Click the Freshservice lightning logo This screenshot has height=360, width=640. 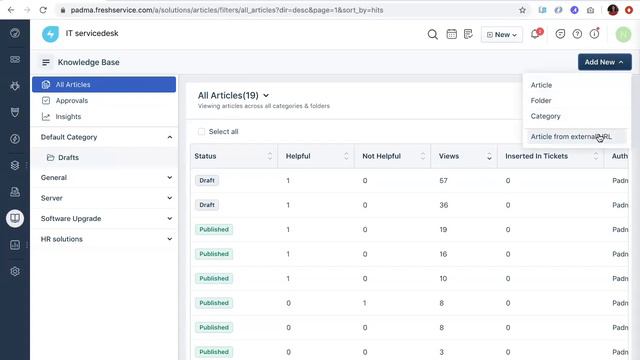(x=50, y=34)
